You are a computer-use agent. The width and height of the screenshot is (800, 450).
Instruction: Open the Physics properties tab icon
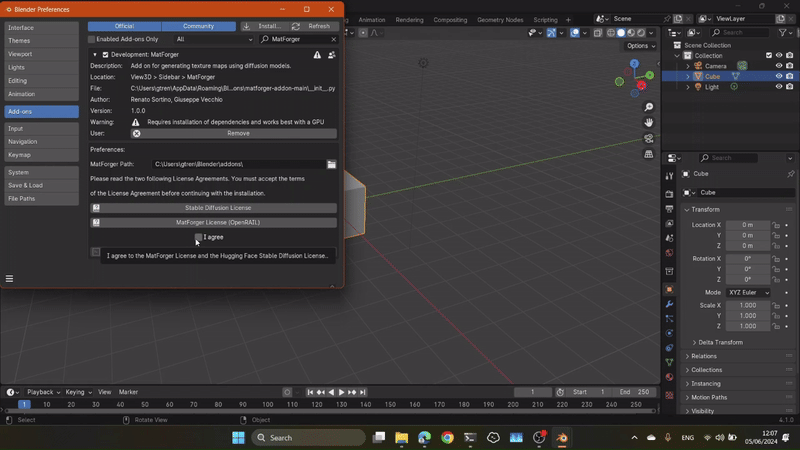tap(669, 333)
